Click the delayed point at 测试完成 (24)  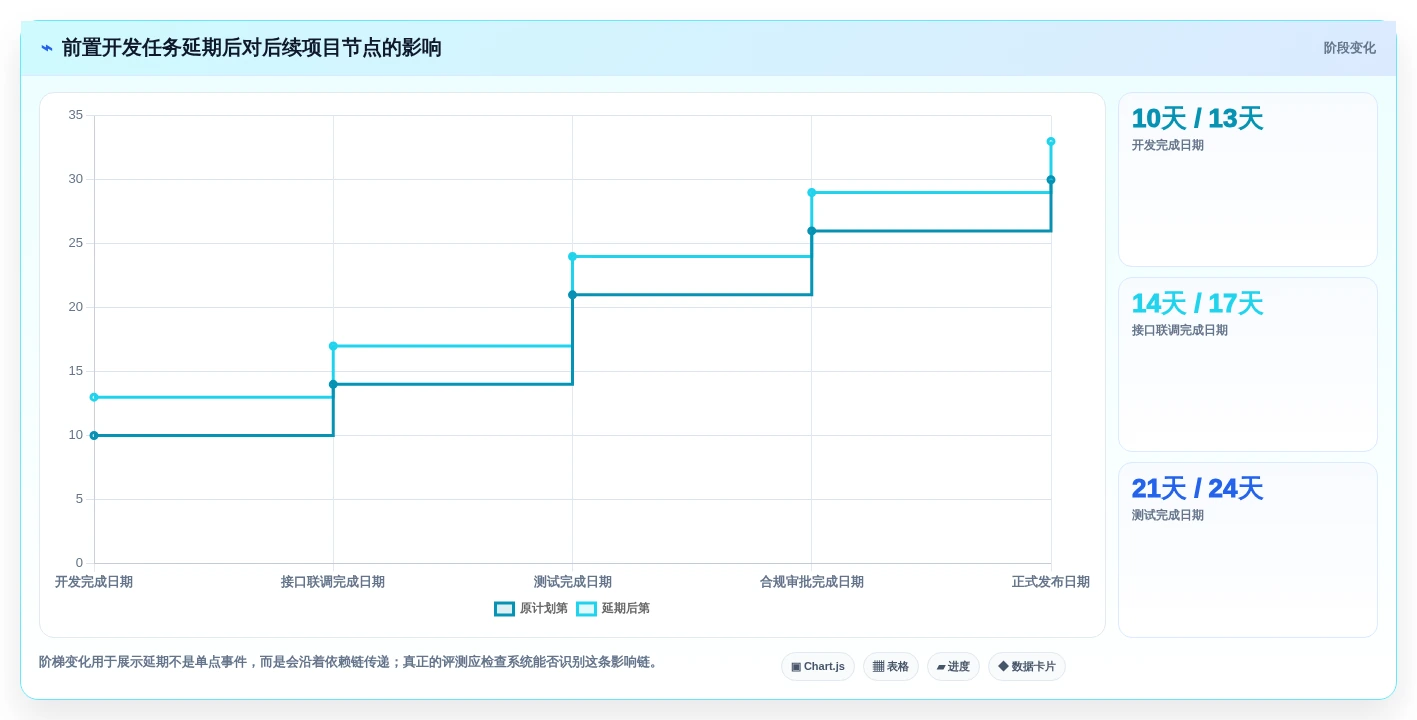[572, 256]
